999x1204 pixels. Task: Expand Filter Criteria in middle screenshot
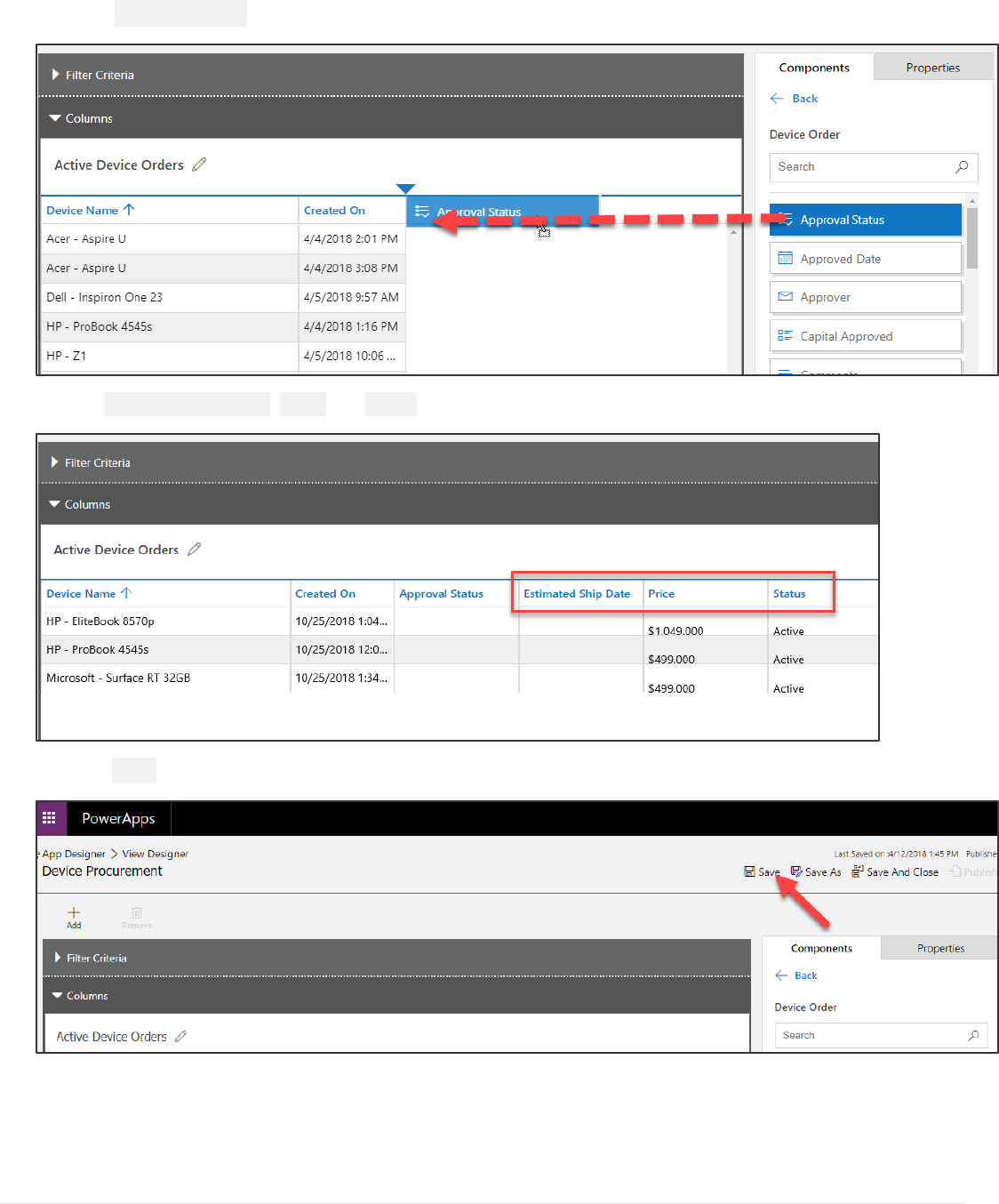click(55, 462)
